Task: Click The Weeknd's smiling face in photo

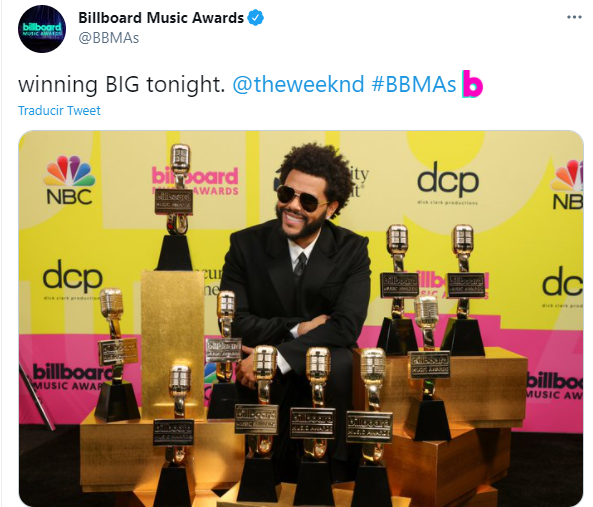Action: tap(301, 207)
